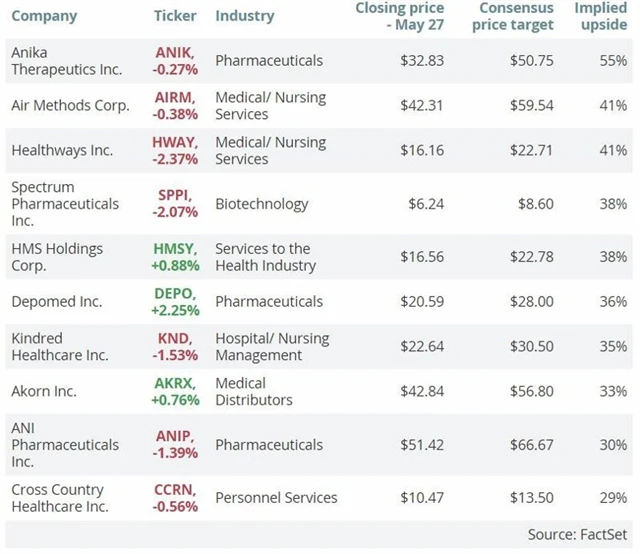
Task: Open the HMSY ticker link
Action: click(177, 249)
